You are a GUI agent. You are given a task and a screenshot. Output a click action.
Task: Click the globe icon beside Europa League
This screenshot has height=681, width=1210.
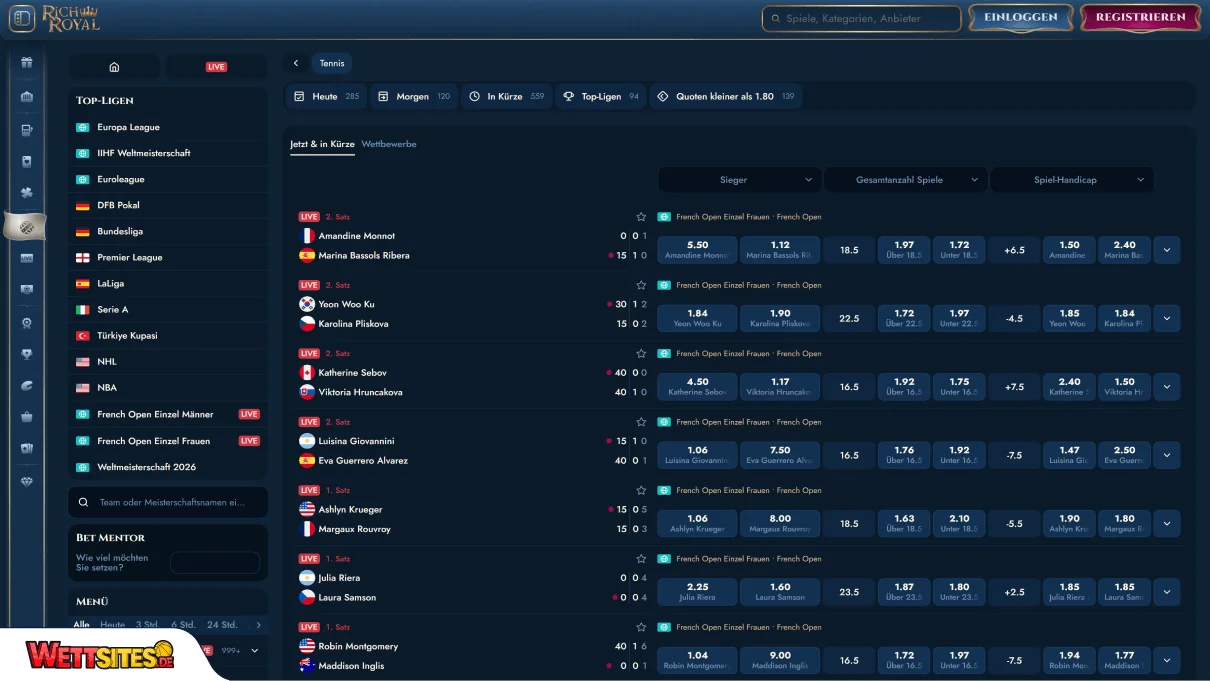(83, 128)
